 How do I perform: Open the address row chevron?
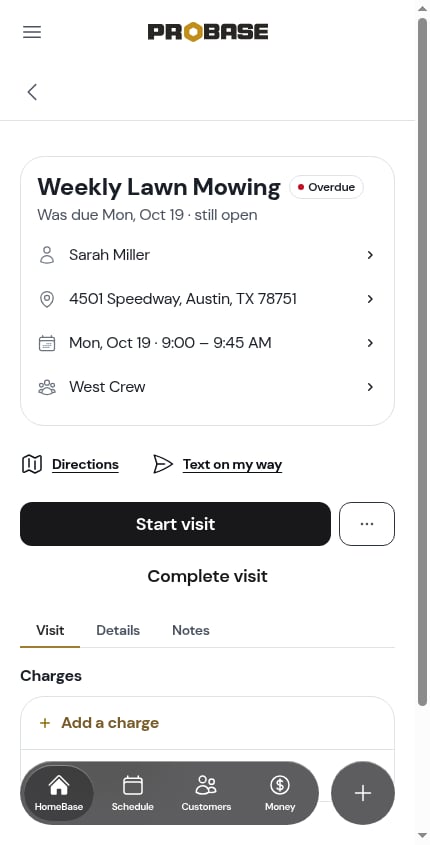(370, 299)
